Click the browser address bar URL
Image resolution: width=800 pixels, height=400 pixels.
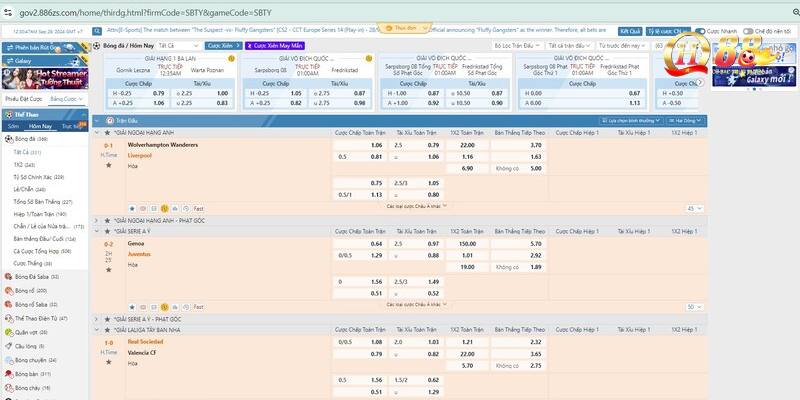145,13
